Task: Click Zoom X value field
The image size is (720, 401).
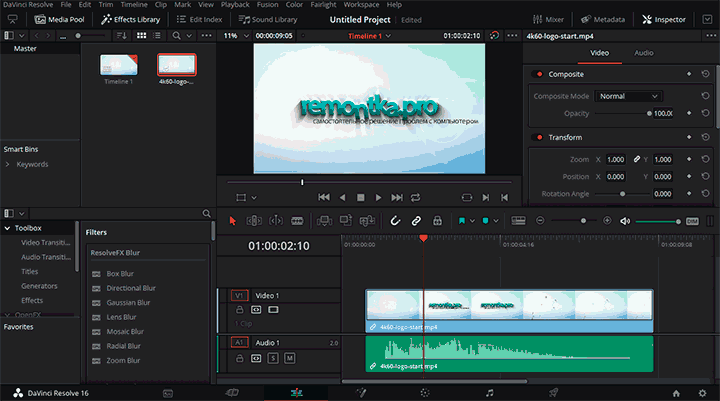Action: tap(616, 159)
